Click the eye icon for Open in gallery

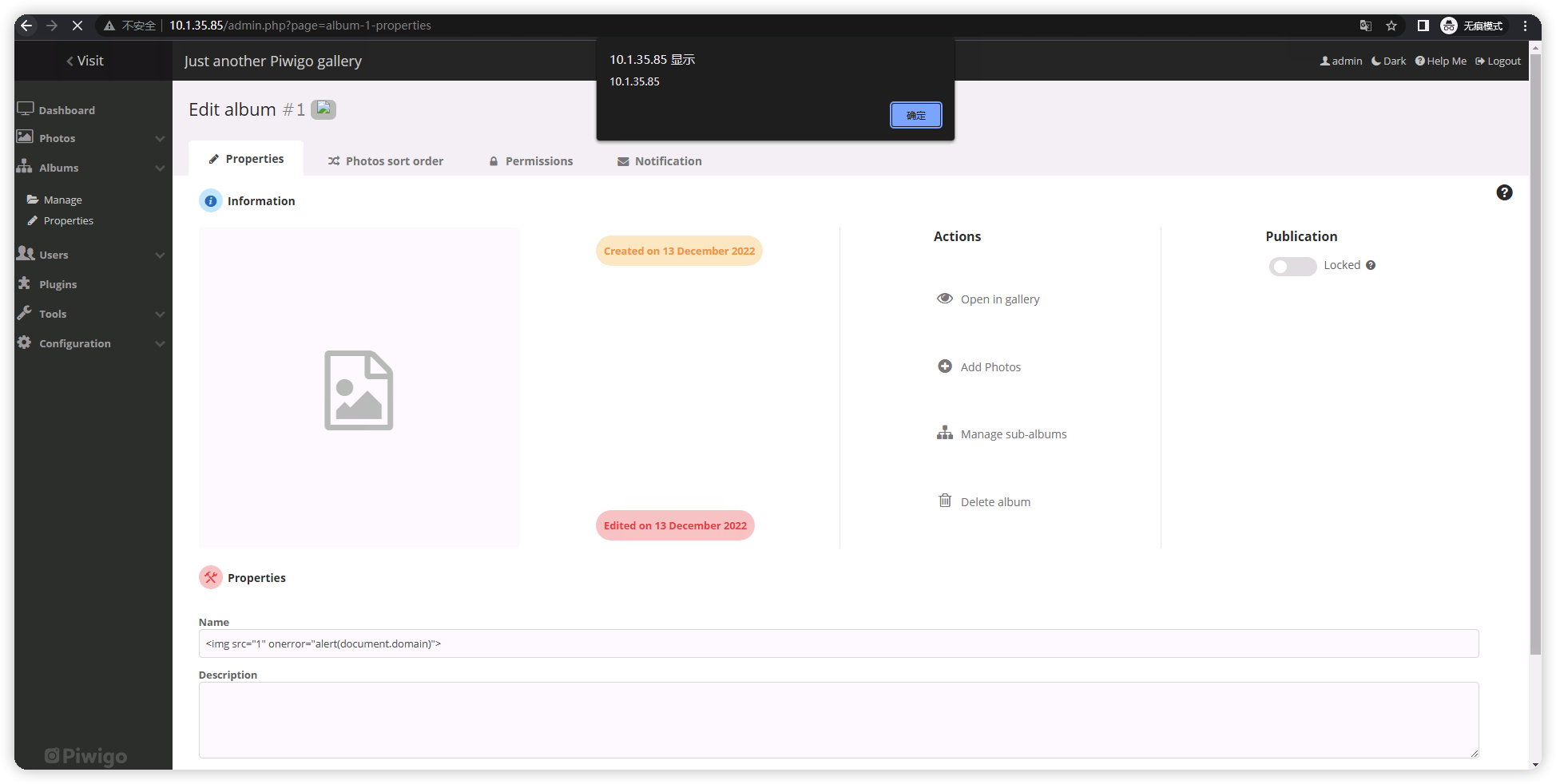click(945, 299)
